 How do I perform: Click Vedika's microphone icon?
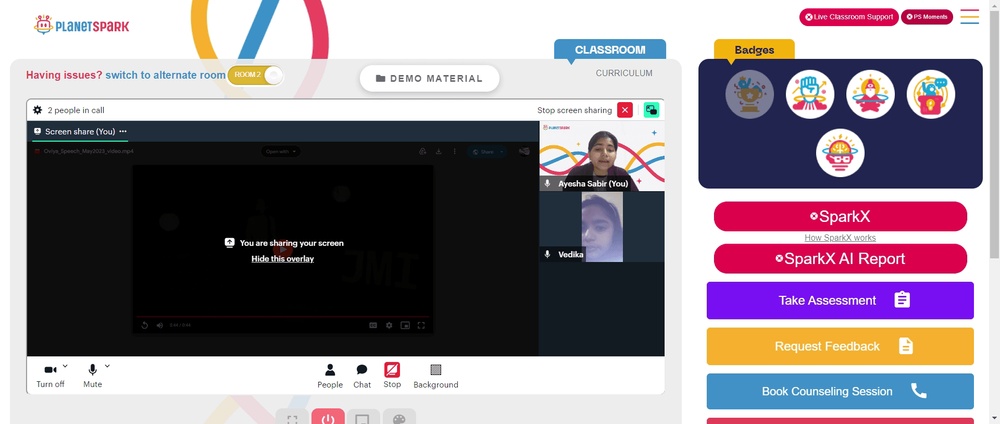(x=547, y=254)
